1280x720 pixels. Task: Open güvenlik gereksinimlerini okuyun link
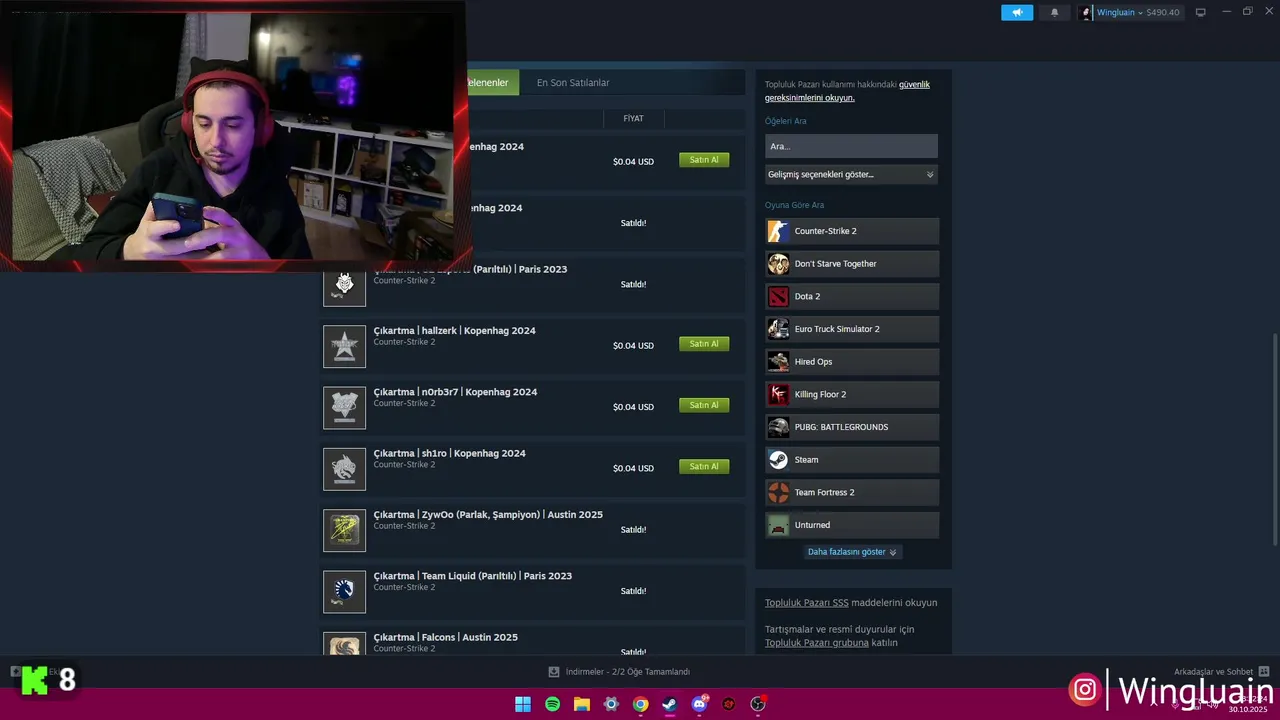click(847, 91)
